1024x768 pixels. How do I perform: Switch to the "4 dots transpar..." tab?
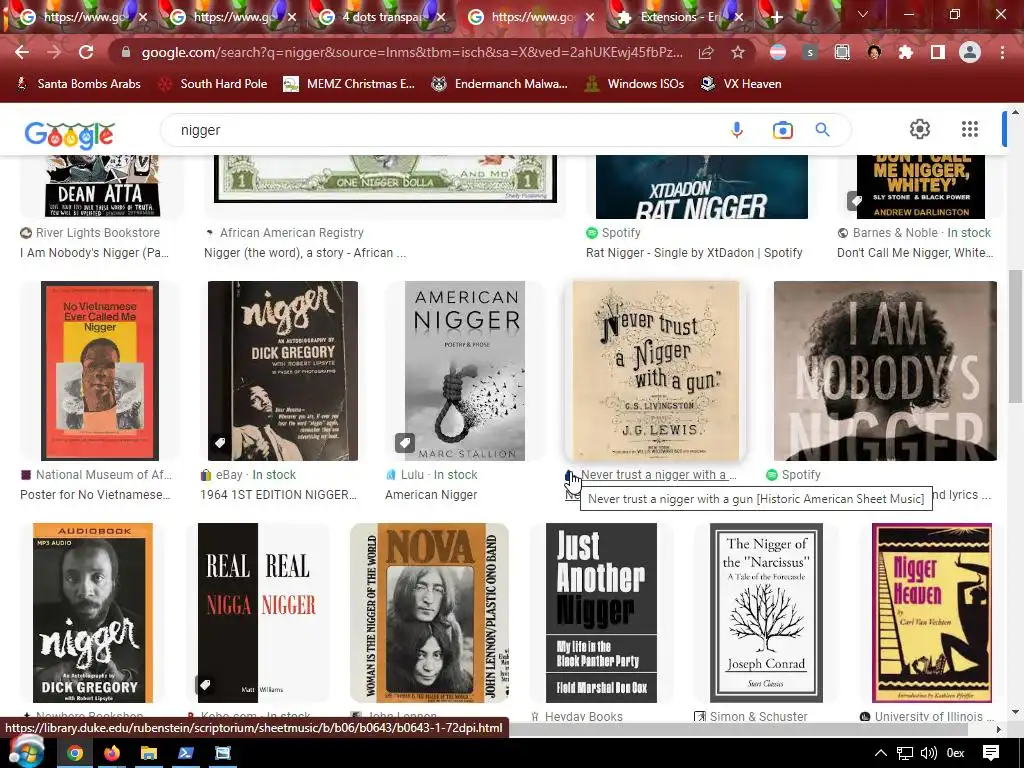tap(381, 17)
